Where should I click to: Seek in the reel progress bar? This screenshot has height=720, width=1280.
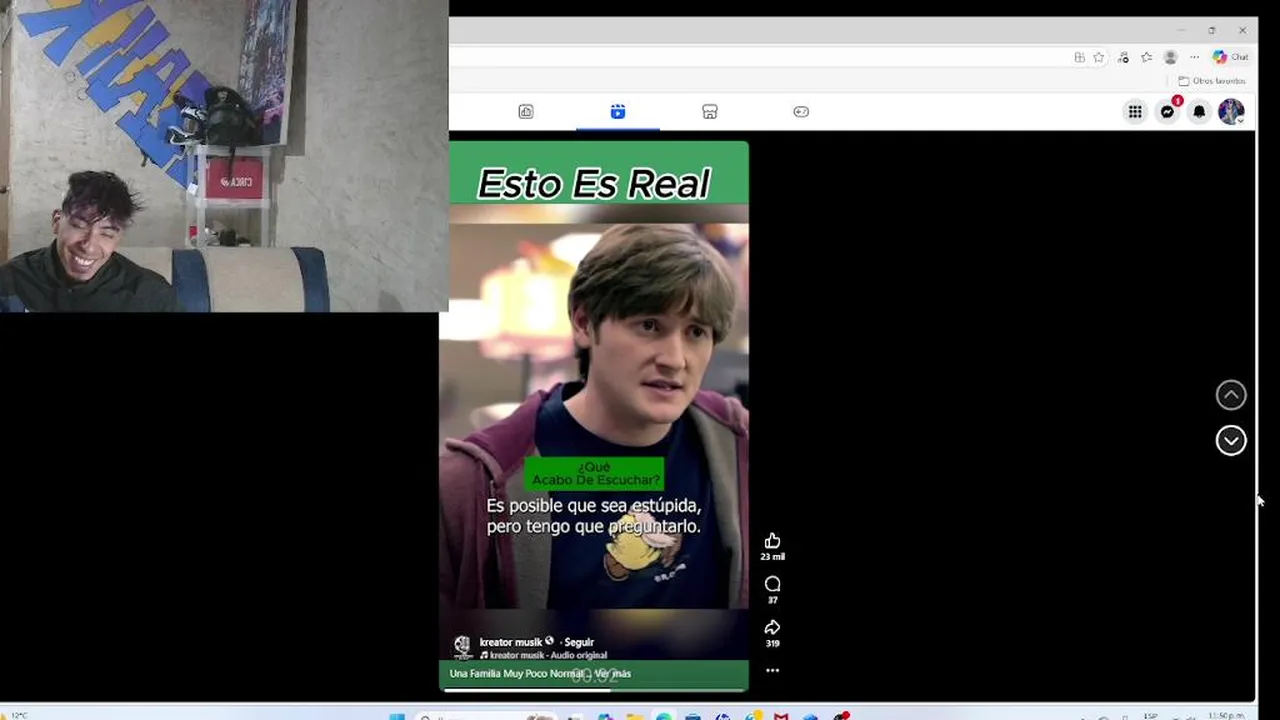[x=595, y=689]
